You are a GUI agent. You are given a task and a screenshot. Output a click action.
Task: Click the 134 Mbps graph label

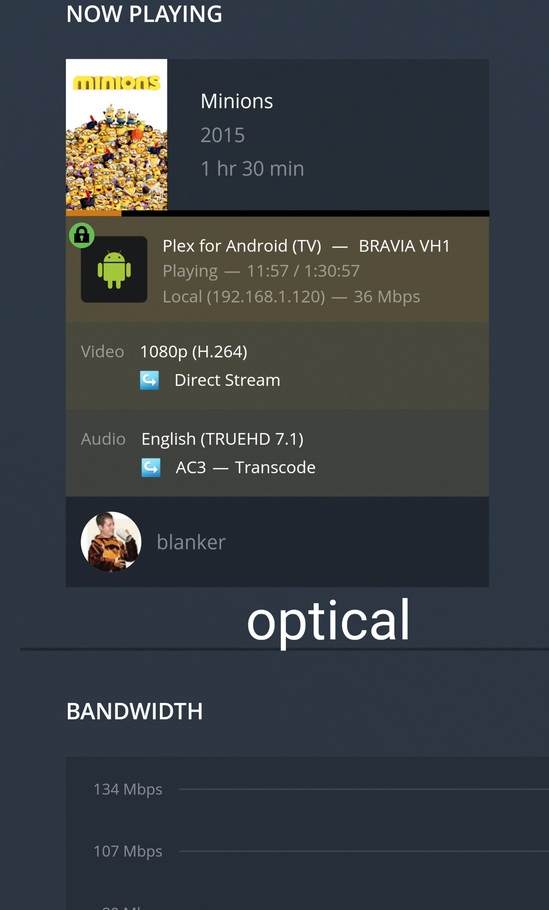128,789
